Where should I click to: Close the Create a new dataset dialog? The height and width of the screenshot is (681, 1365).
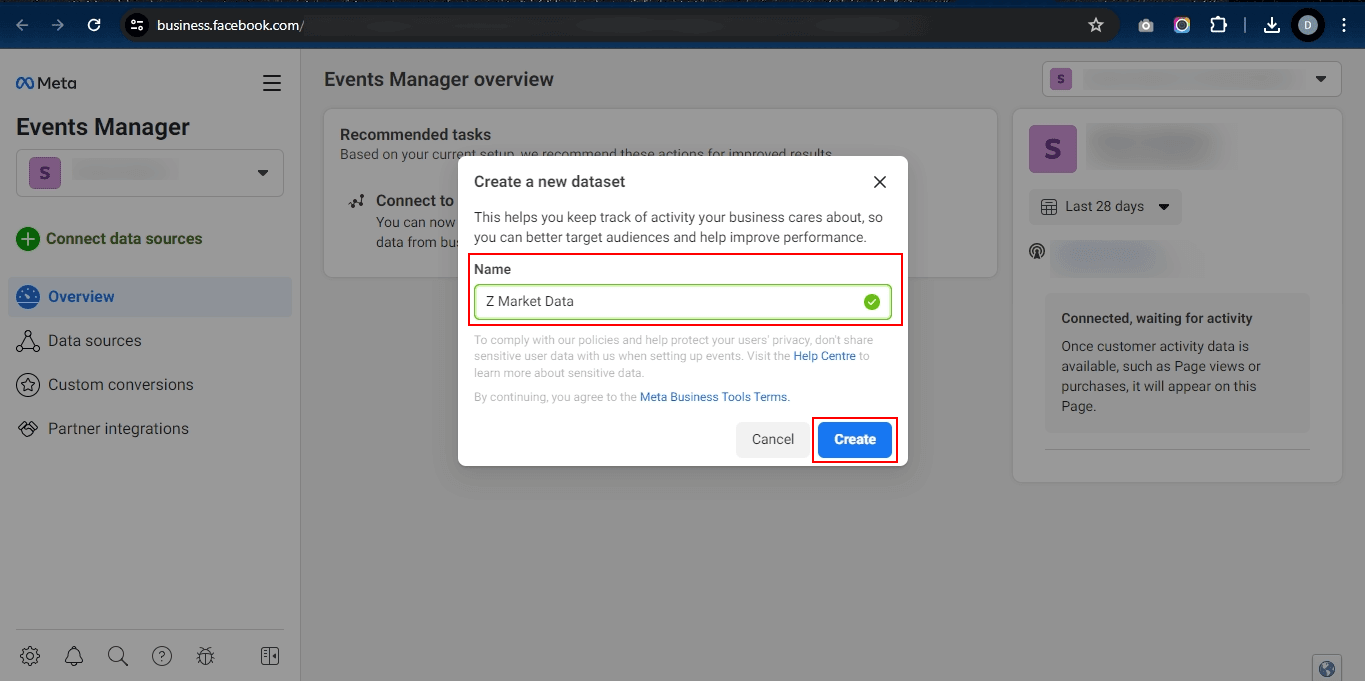[x=880, y=182]
